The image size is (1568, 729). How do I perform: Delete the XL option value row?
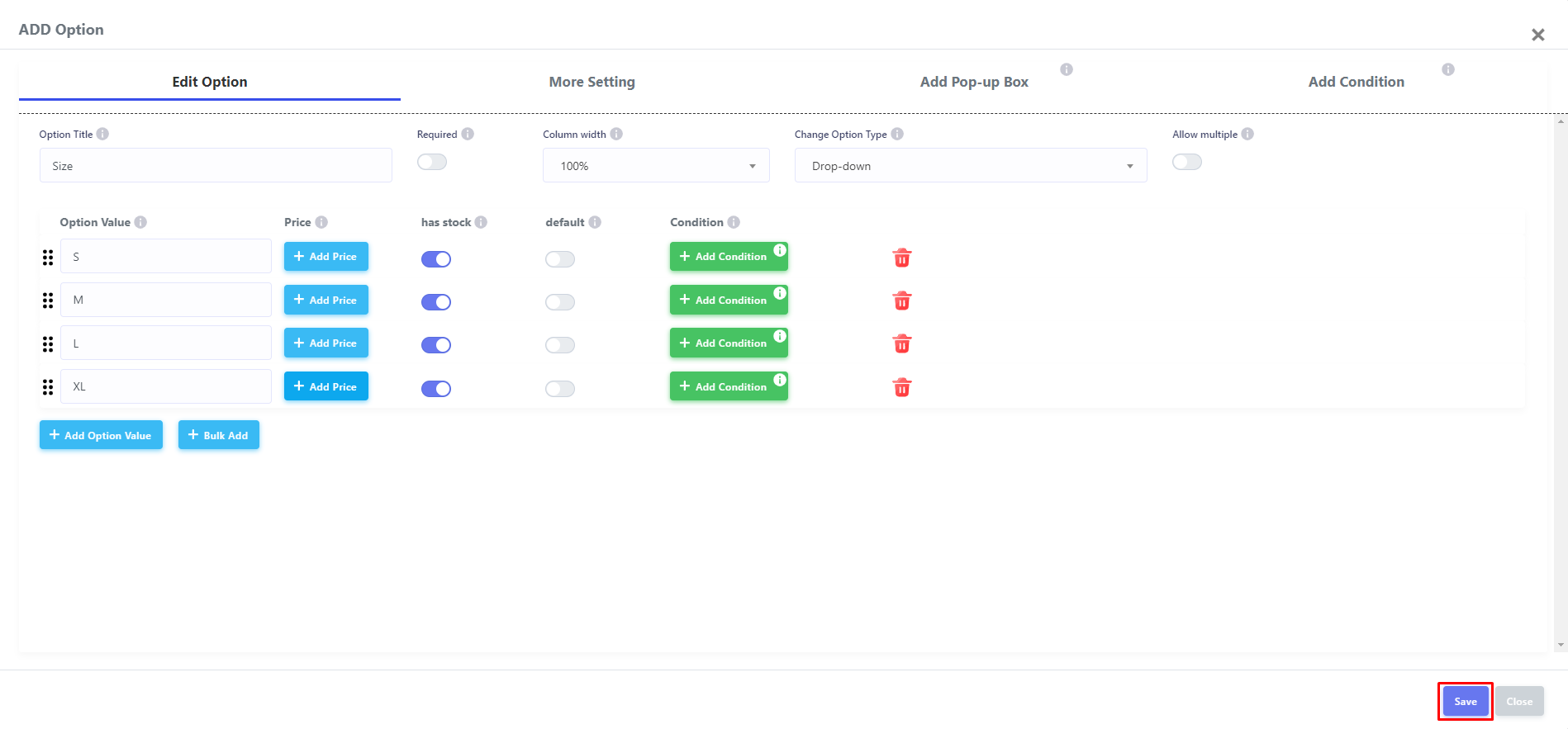(x=902, y=387)
